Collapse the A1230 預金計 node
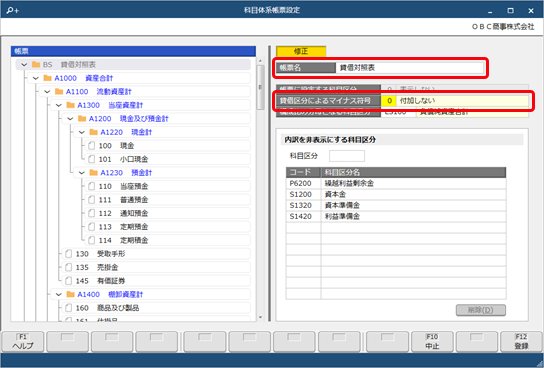Image resolution: width=544 pixels, height=368 pixels. point(82,173)
